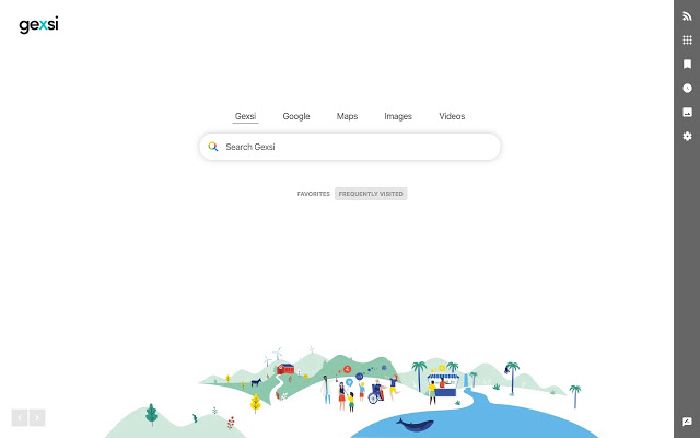Screen dimensions: 700x438
Task: Open settings via the gear icon
Action: click(687, 136)
